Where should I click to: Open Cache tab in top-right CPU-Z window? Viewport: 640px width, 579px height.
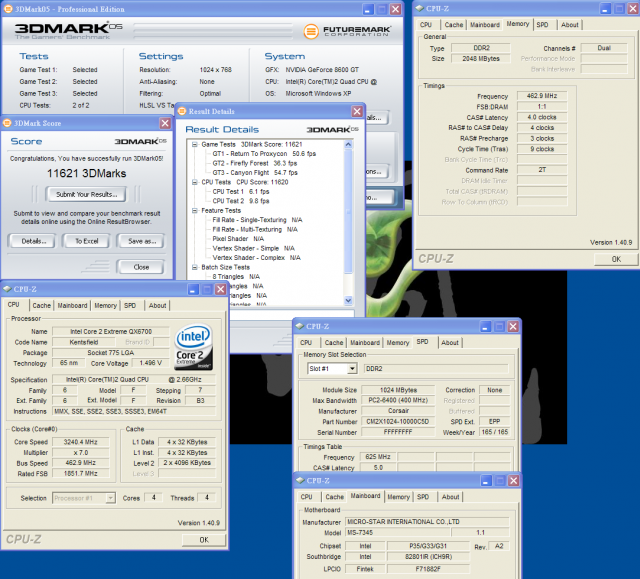click(453, 25)
